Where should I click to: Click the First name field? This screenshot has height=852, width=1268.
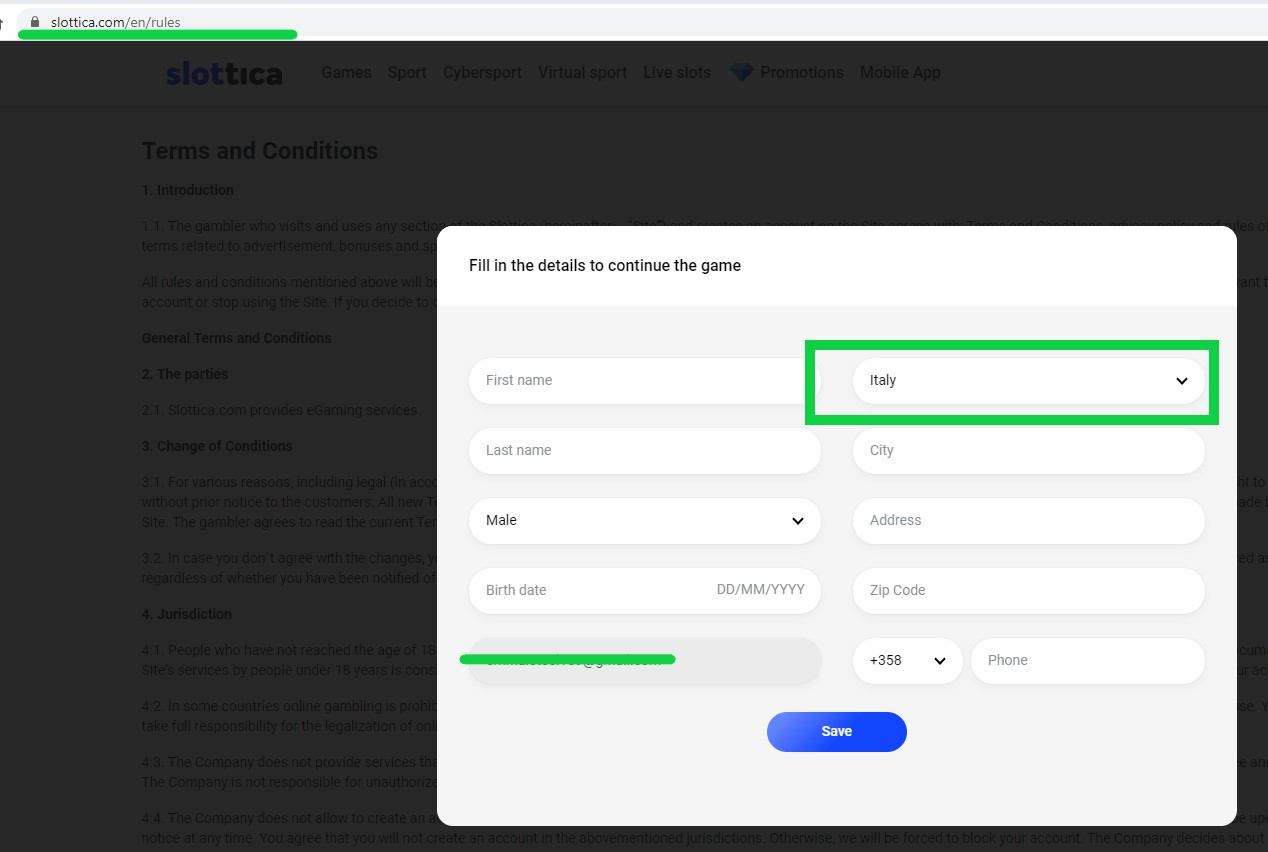[x=644, y=381]
